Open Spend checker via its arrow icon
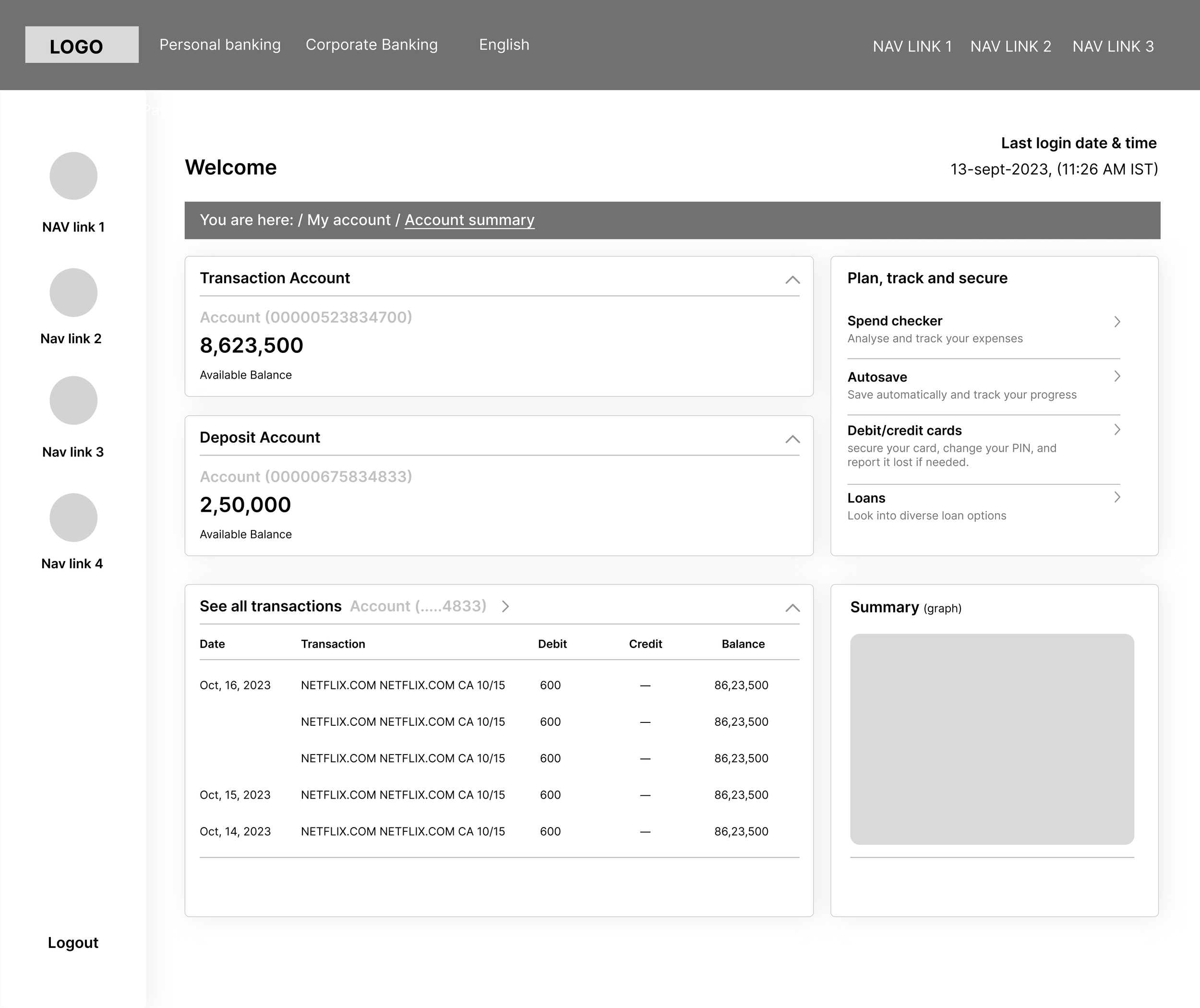Viewport: 1200px width, 1008px height. point(1117,322)
